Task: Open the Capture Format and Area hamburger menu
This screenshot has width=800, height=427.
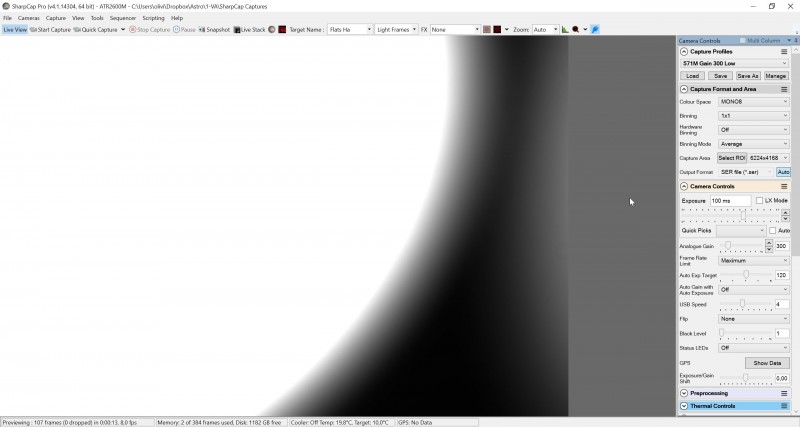Action: pyautogui.click(x=784, y=89)
